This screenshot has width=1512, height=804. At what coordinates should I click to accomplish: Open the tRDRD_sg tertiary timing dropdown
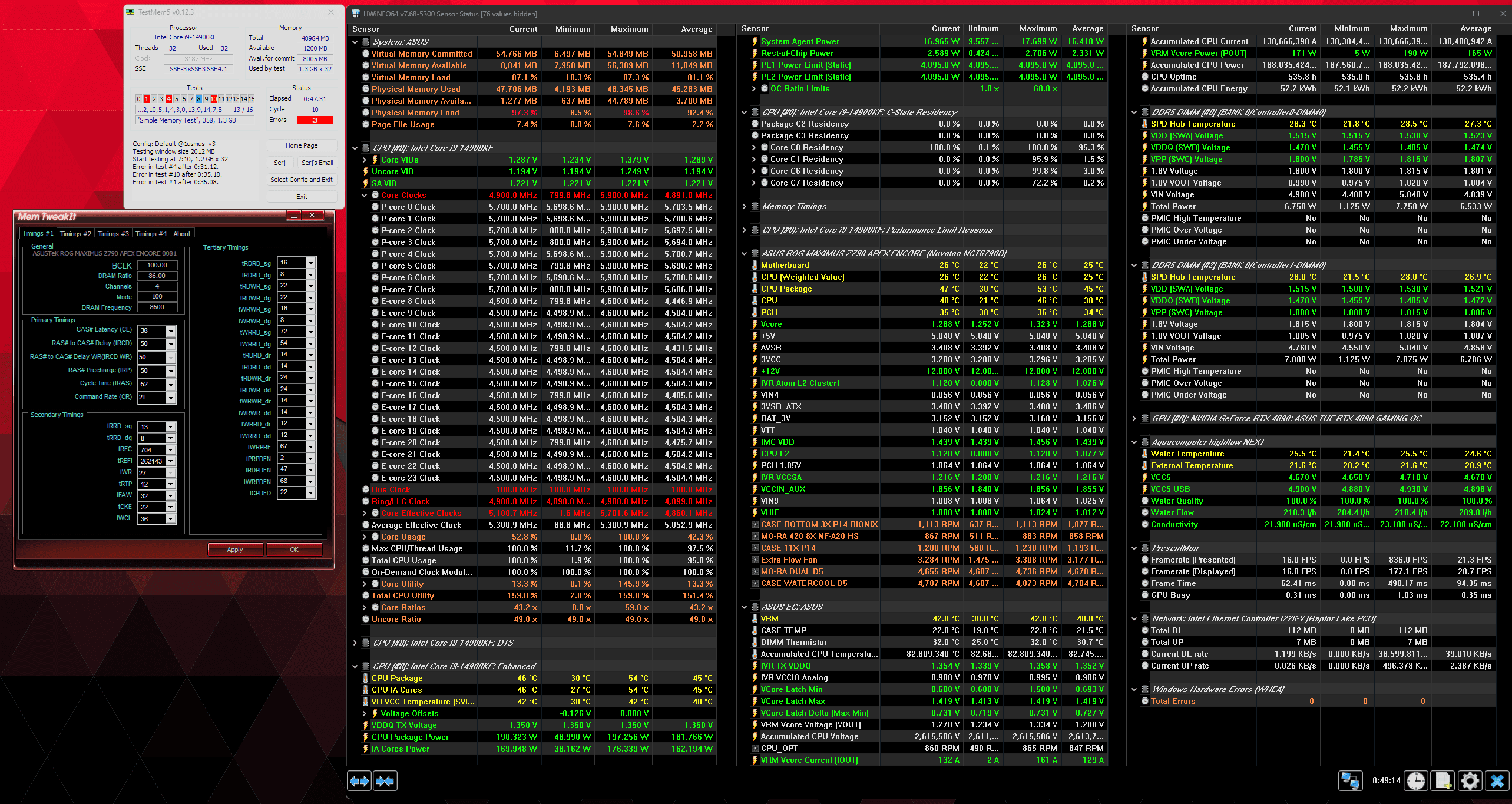pos(310,263)
